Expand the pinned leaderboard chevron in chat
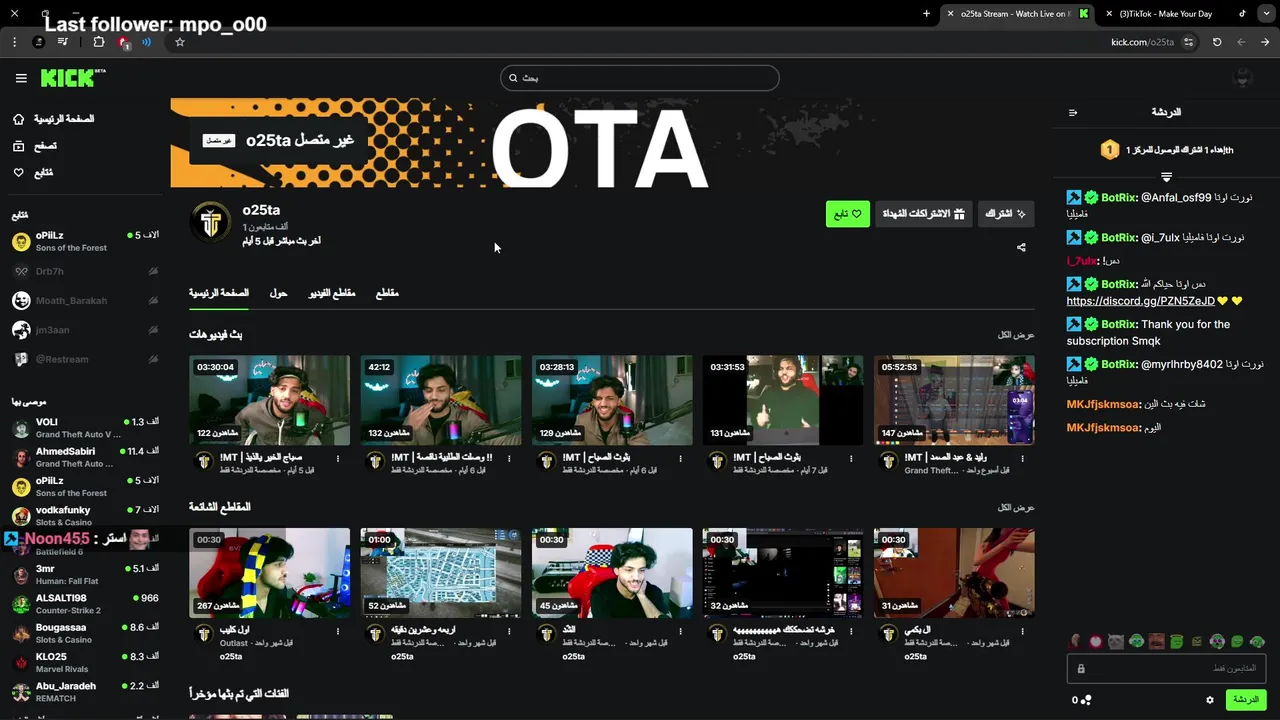 pos(1166,177)
